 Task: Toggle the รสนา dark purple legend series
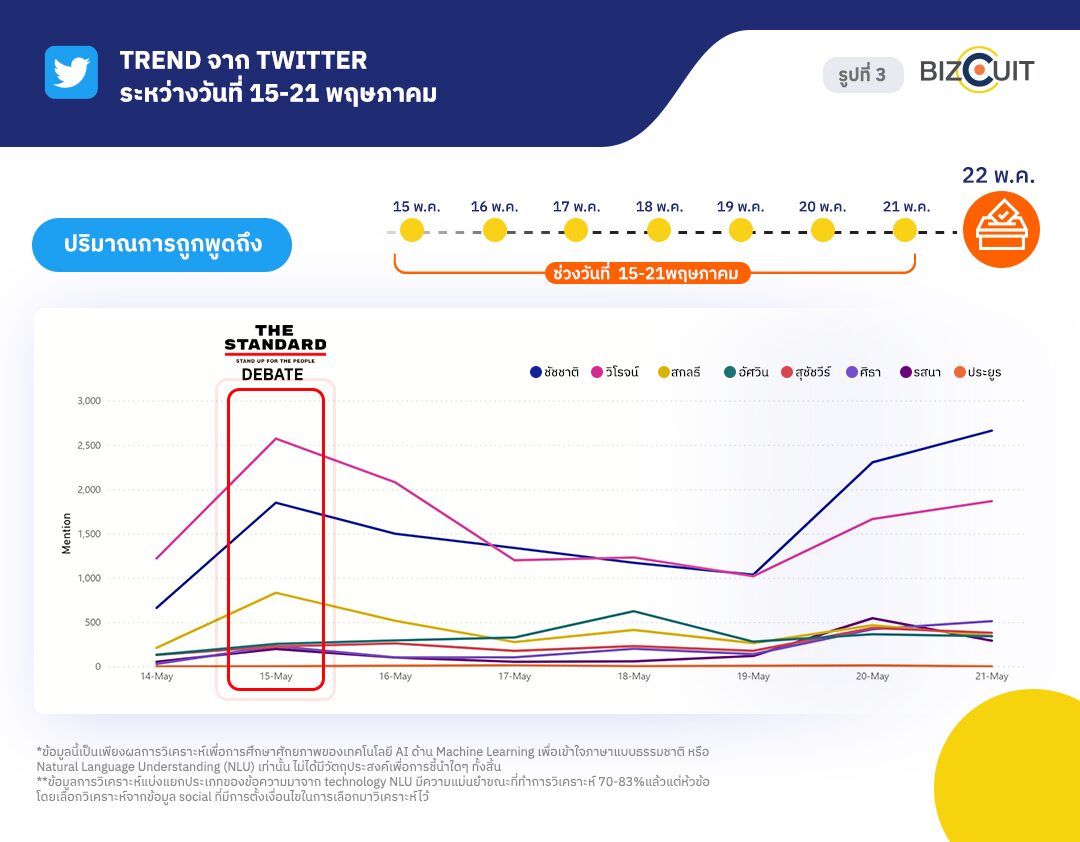coord(920,372)
